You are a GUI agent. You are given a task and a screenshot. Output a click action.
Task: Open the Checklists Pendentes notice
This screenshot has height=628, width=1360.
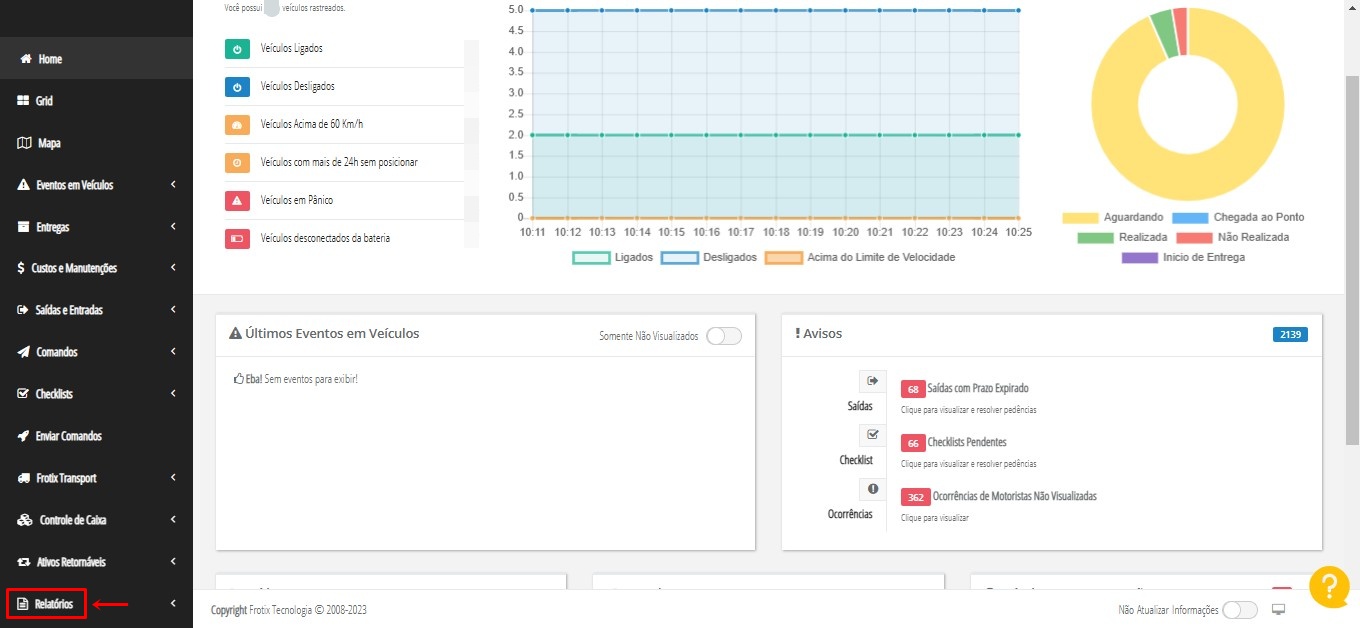coord(966,442)
